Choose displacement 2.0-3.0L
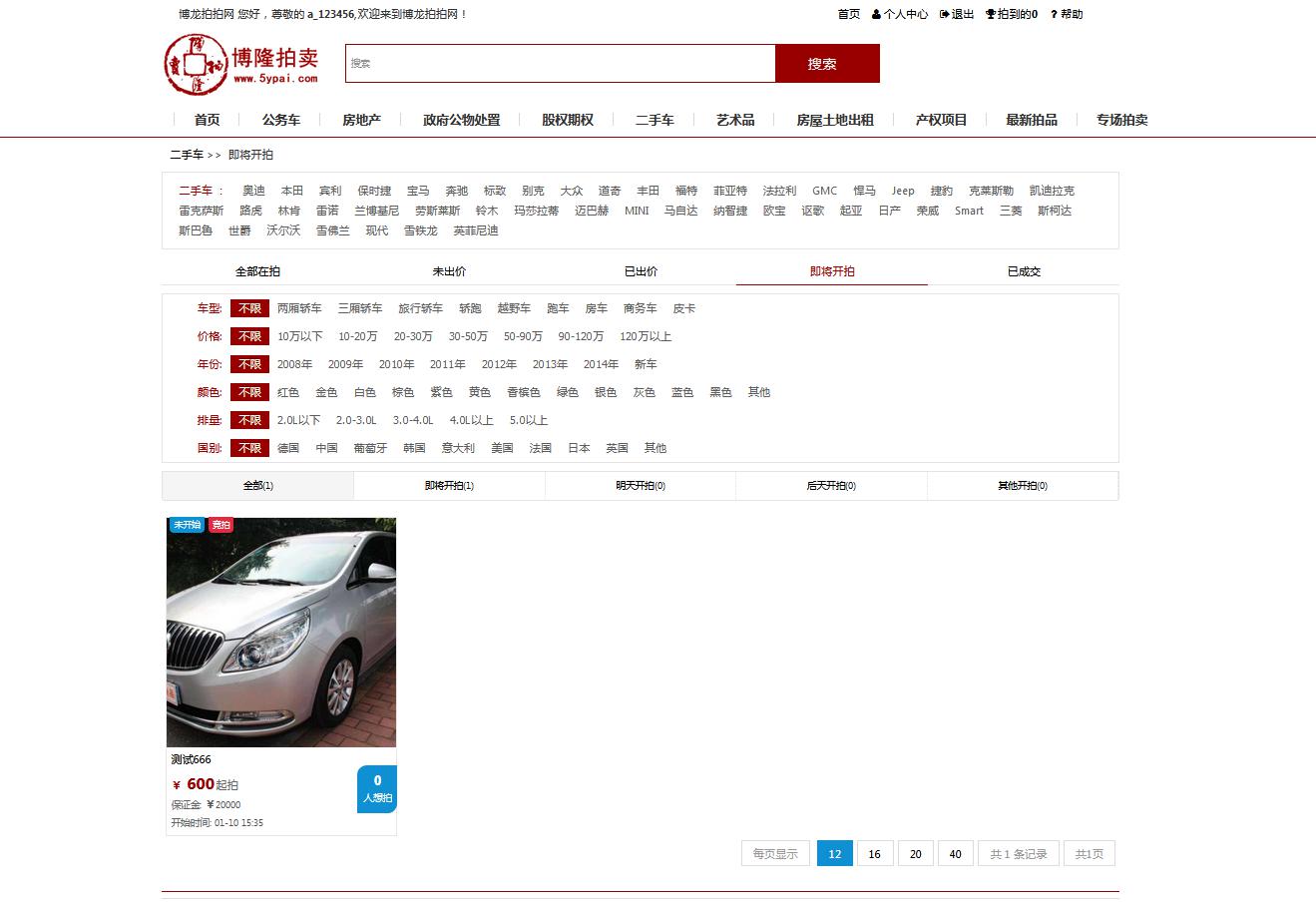 click(x=356, y=420)
